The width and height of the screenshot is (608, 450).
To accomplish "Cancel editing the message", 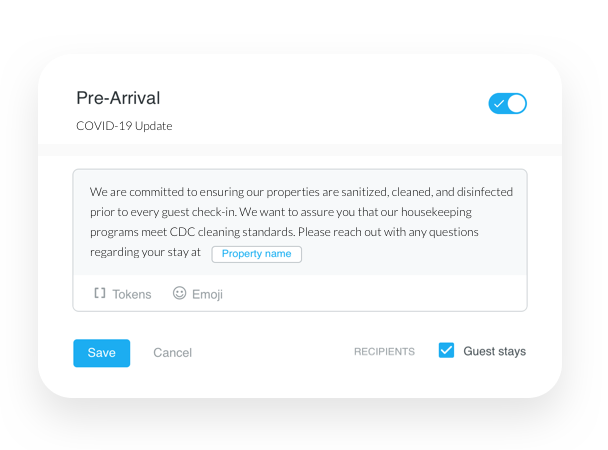I will pyautogui.click(x=173, y=353).
